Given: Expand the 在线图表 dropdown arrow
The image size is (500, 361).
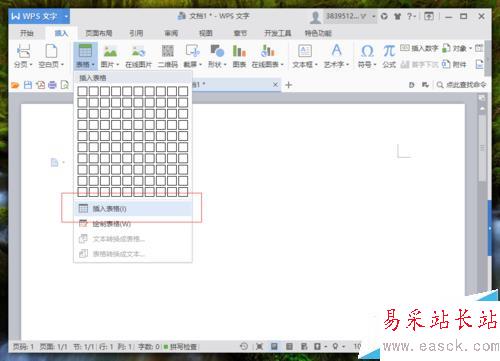Looking at the screenshot, I should click(282, 64).
